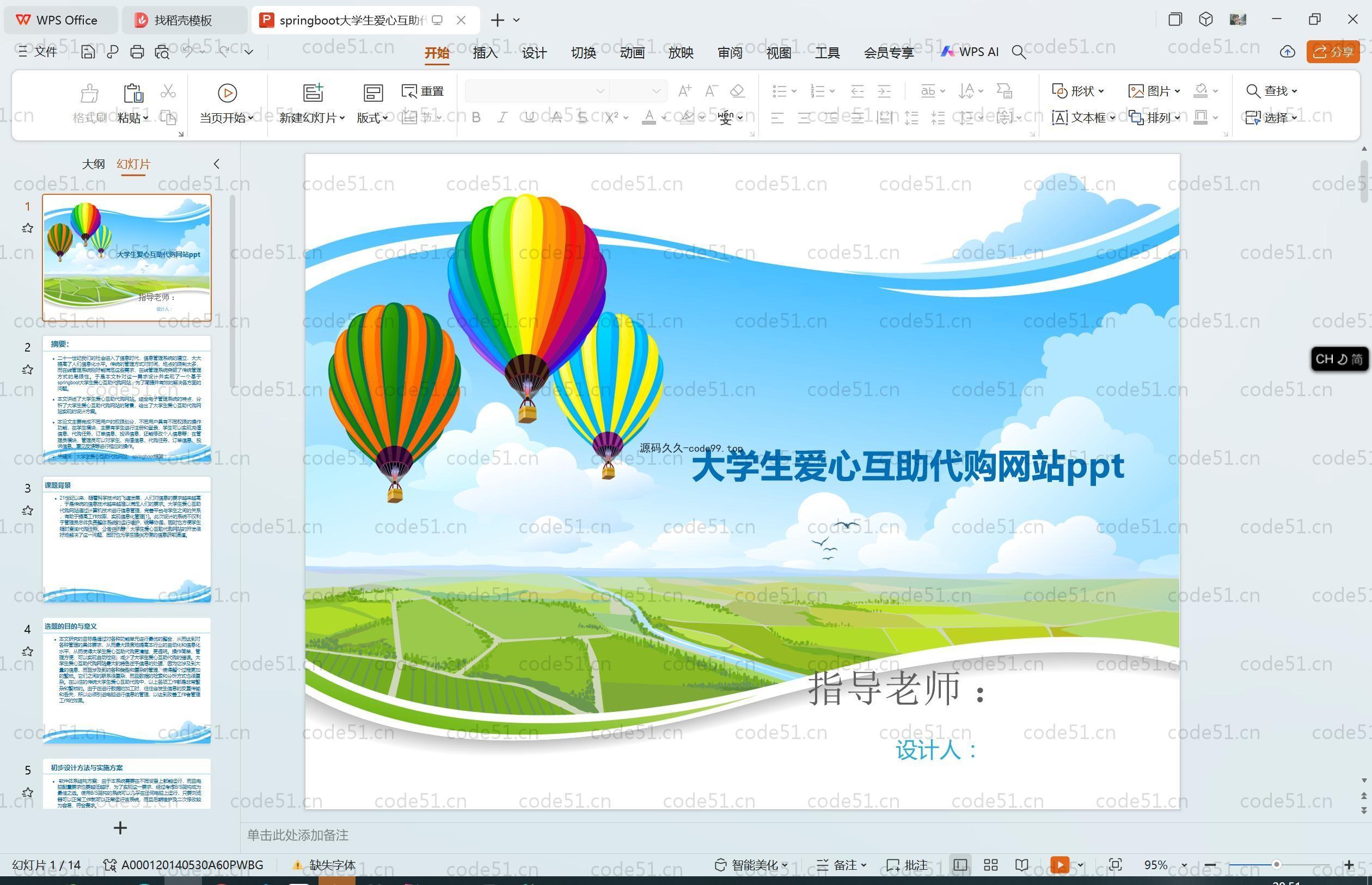Open the text highlight color dropdown
The width and height of the screenshot is (1372, 885).
pos(702,118)
